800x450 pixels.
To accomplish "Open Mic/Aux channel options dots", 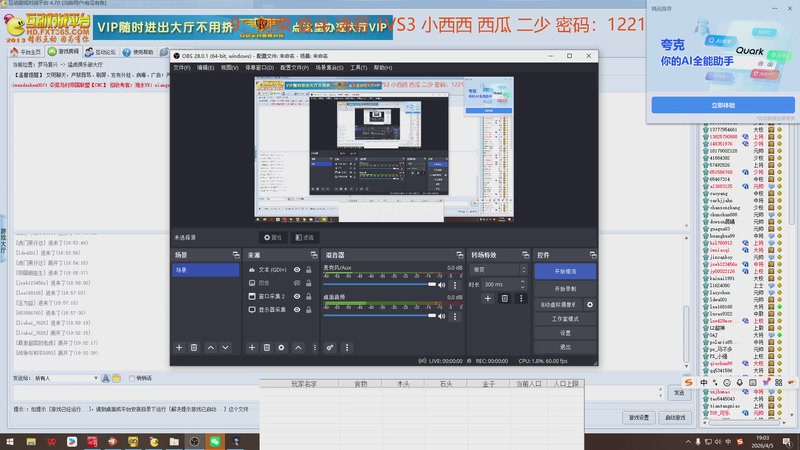I will coord(455,285).
